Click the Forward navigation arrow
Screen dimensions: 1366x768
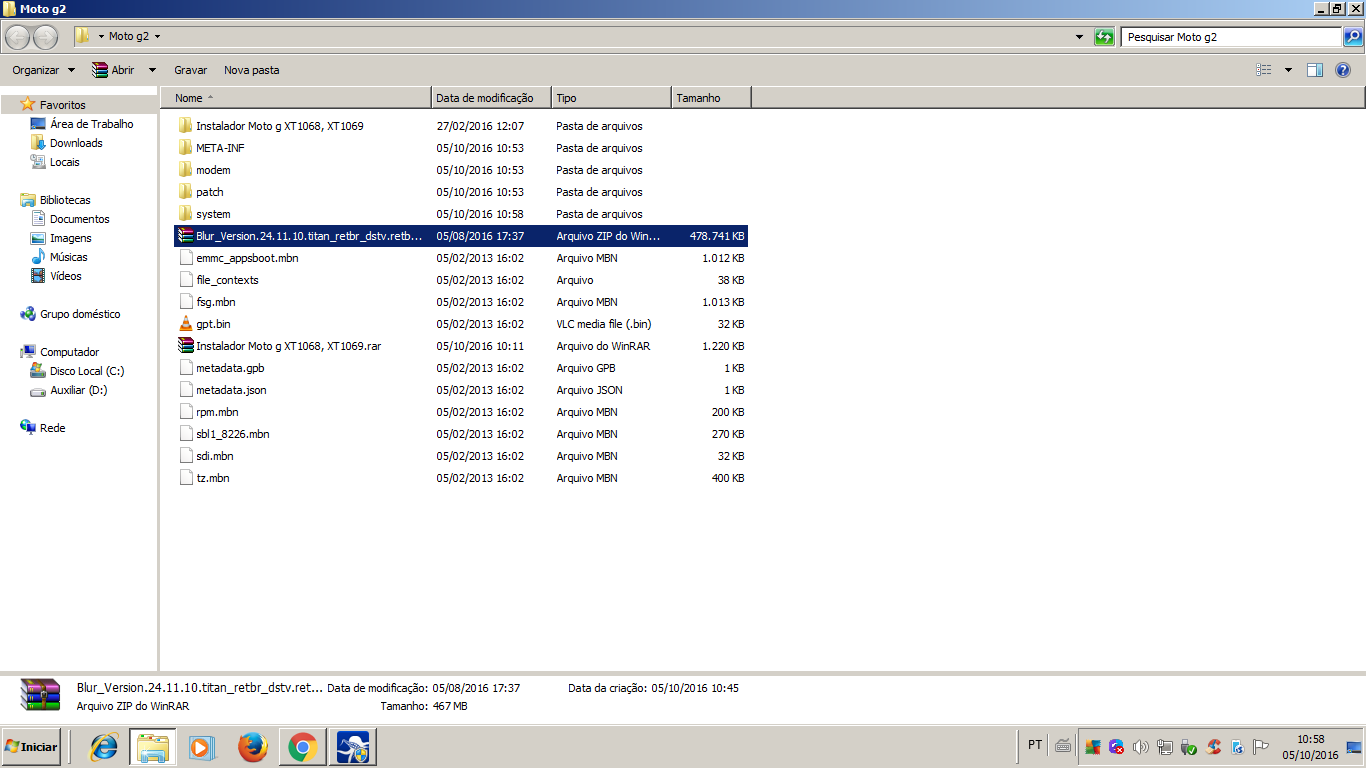(46, 37)
